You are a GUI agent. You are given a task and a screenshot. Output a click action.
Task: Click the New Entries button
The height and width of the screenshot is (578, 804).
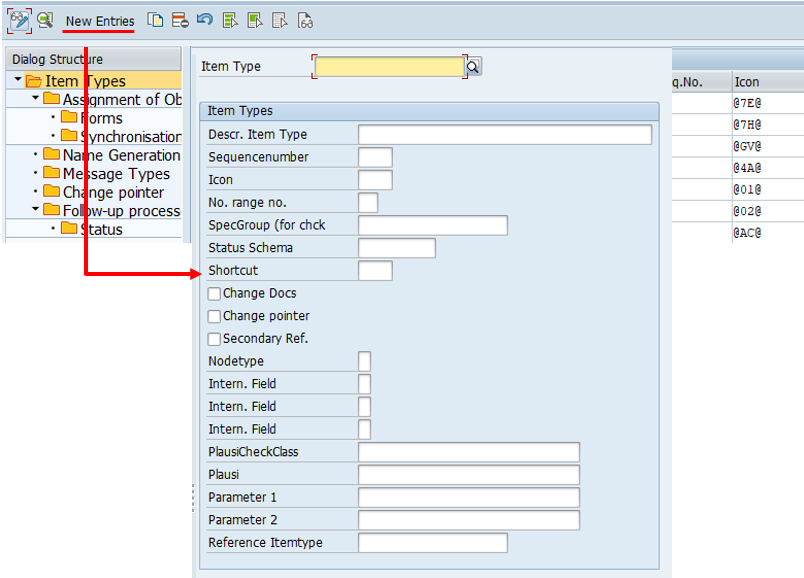point(100,21)
